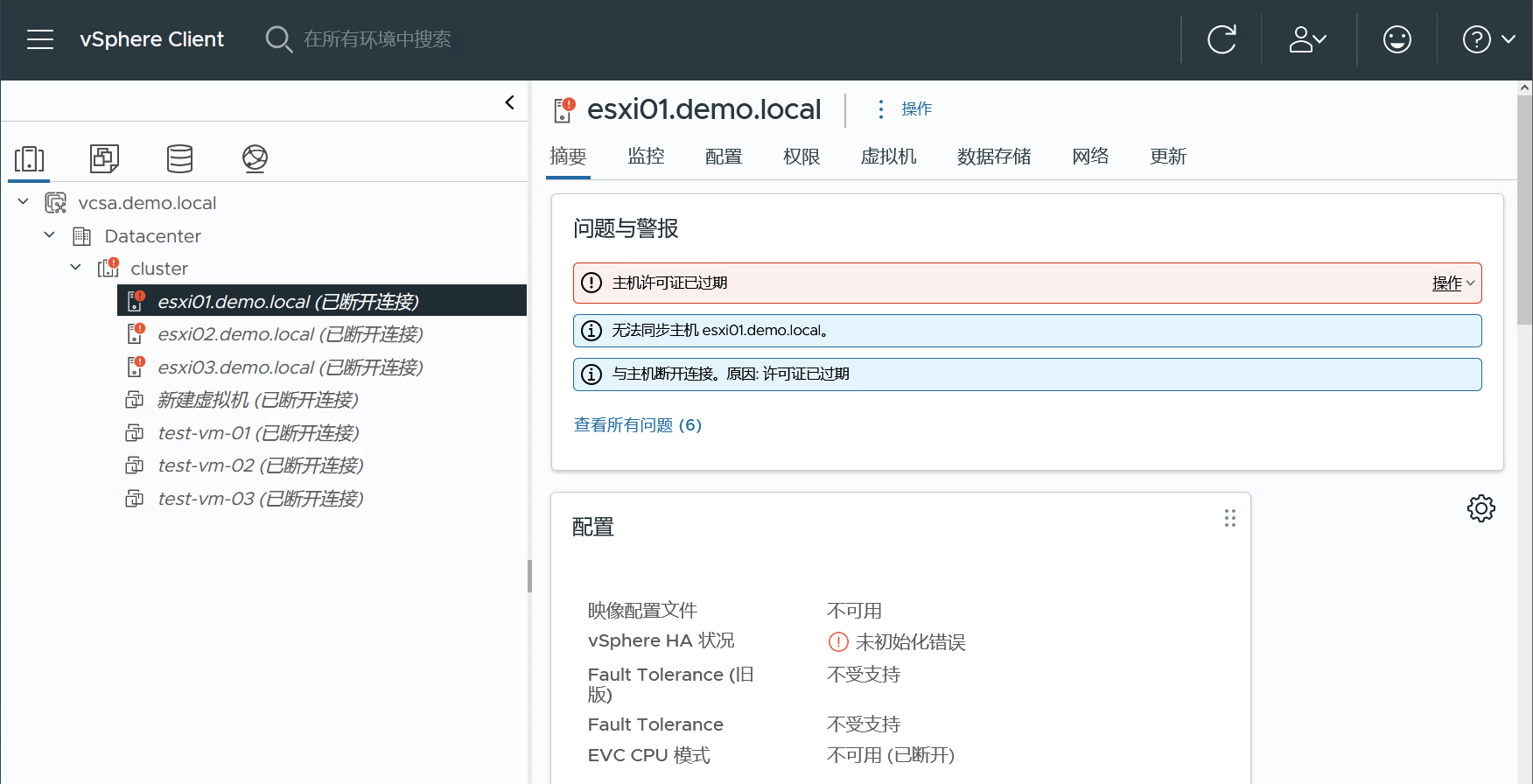Collapse the vcsa.demo.local tree node
This screenshot has width=1533, height=784.
[x=23, y=202]
